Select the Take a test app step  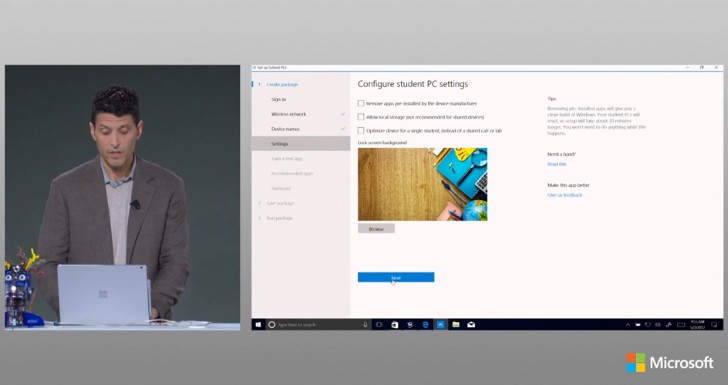287,159
